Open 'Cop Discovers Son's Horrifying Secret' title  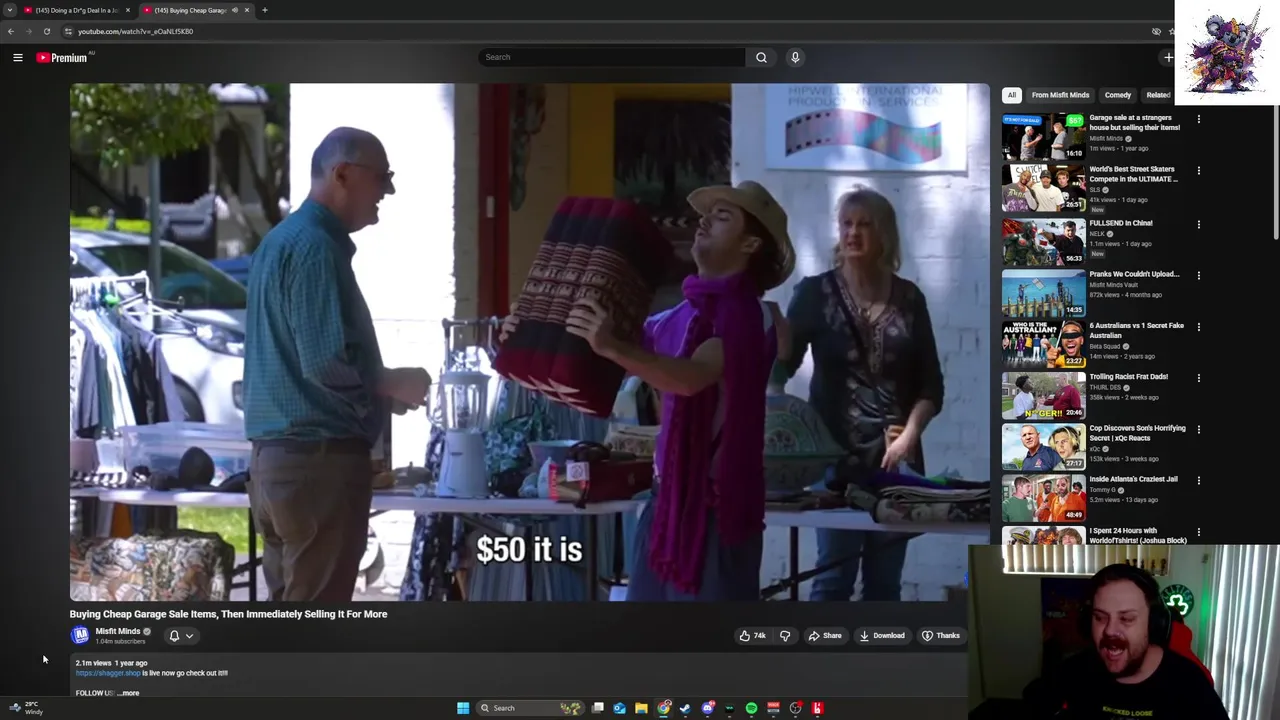(x=1137, y=433)
